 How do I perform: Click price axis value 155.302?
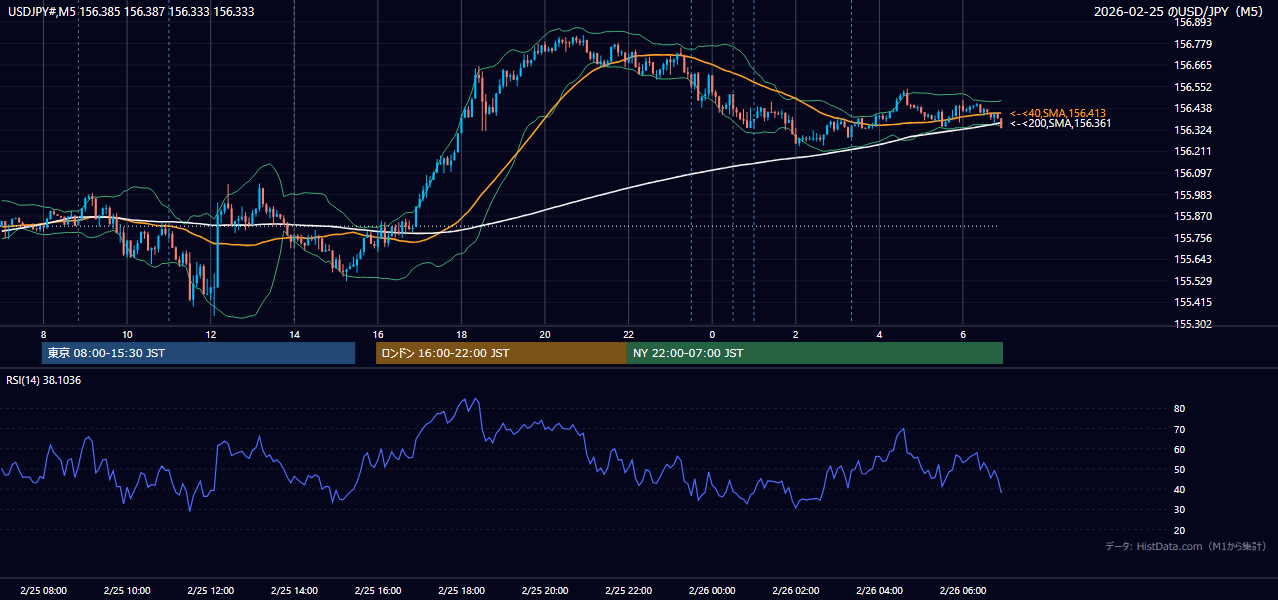(1193, 324)
